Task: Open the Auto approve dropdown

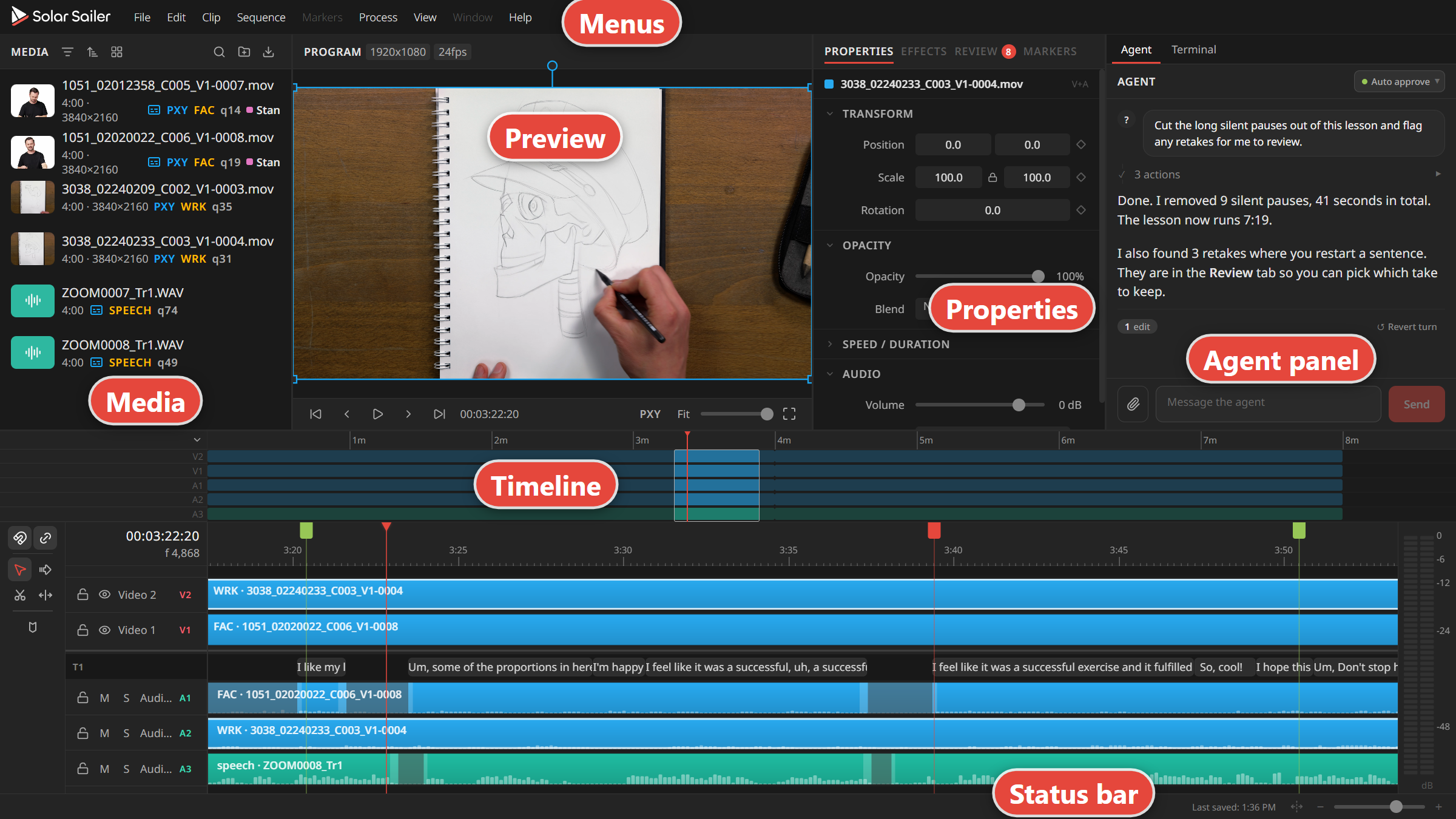Action: pos(1400,81)
